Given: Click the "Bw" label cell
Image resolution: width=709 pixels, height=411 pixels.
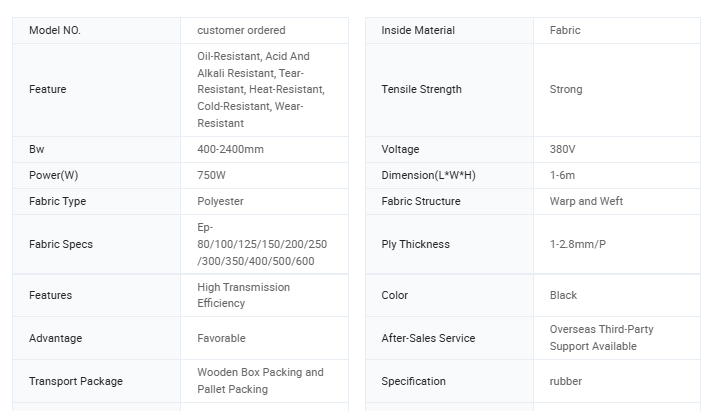Looking at the screenshot, I should [37, 149].
